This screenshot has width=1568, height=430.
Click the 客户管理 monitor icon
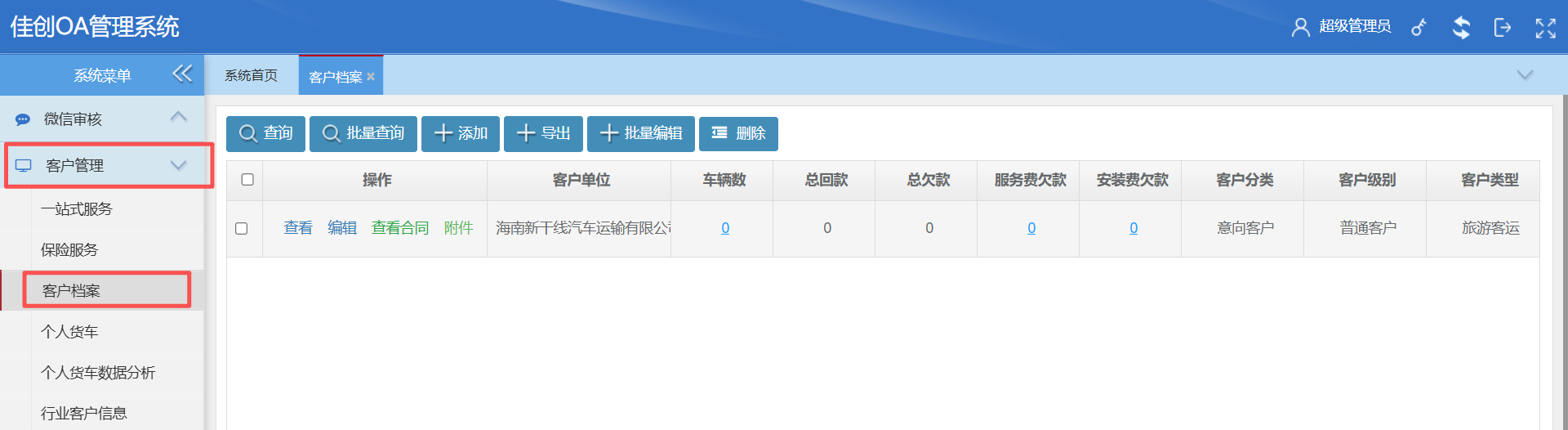tap(24, 166)
